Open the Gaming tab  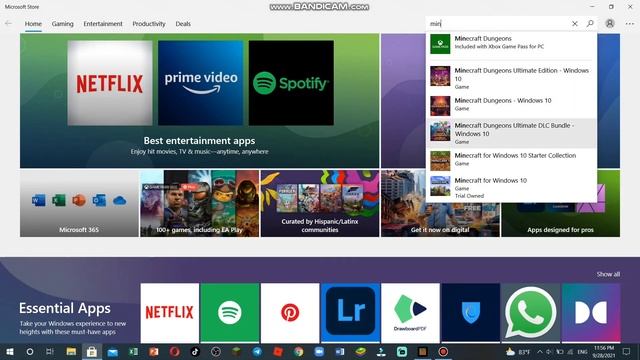tap(62, 24)
